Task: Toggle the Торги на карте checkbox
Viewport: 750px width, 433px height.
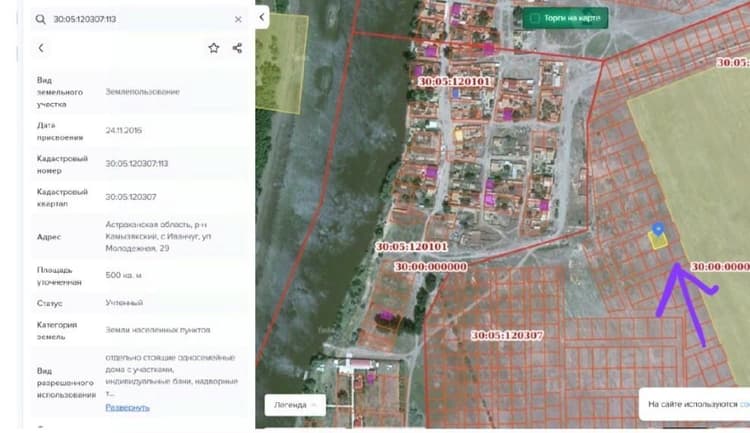Action: (x=535, y=18)
